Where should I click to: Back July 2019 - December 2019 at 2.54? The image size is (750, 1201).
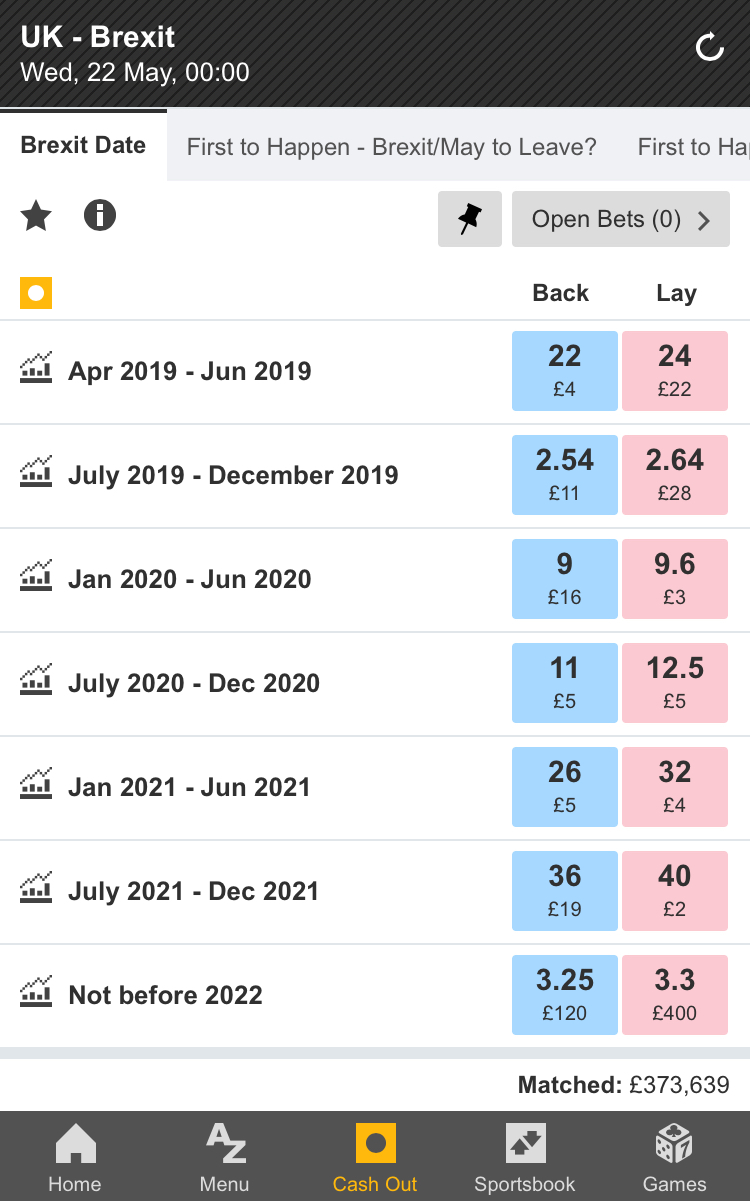564,475
